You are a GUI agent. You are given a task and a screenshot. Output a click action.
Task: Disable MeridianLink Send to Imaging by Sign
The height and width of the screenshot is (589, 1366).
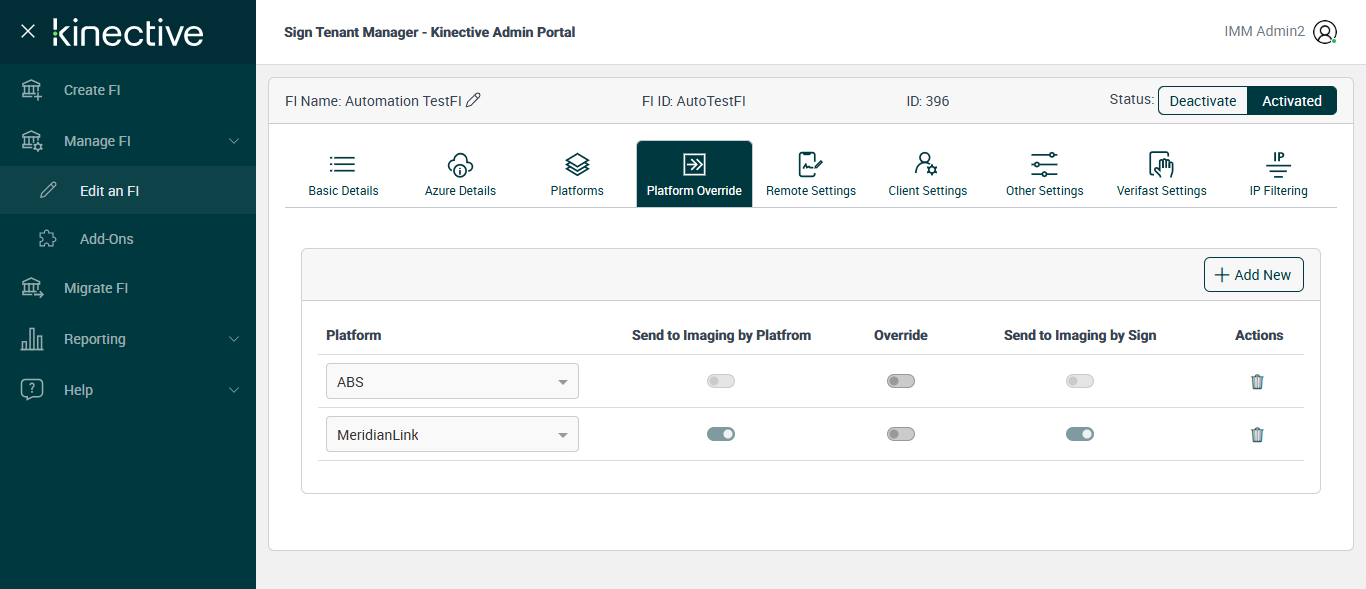pyautogui.click(x=1079, y=434)
